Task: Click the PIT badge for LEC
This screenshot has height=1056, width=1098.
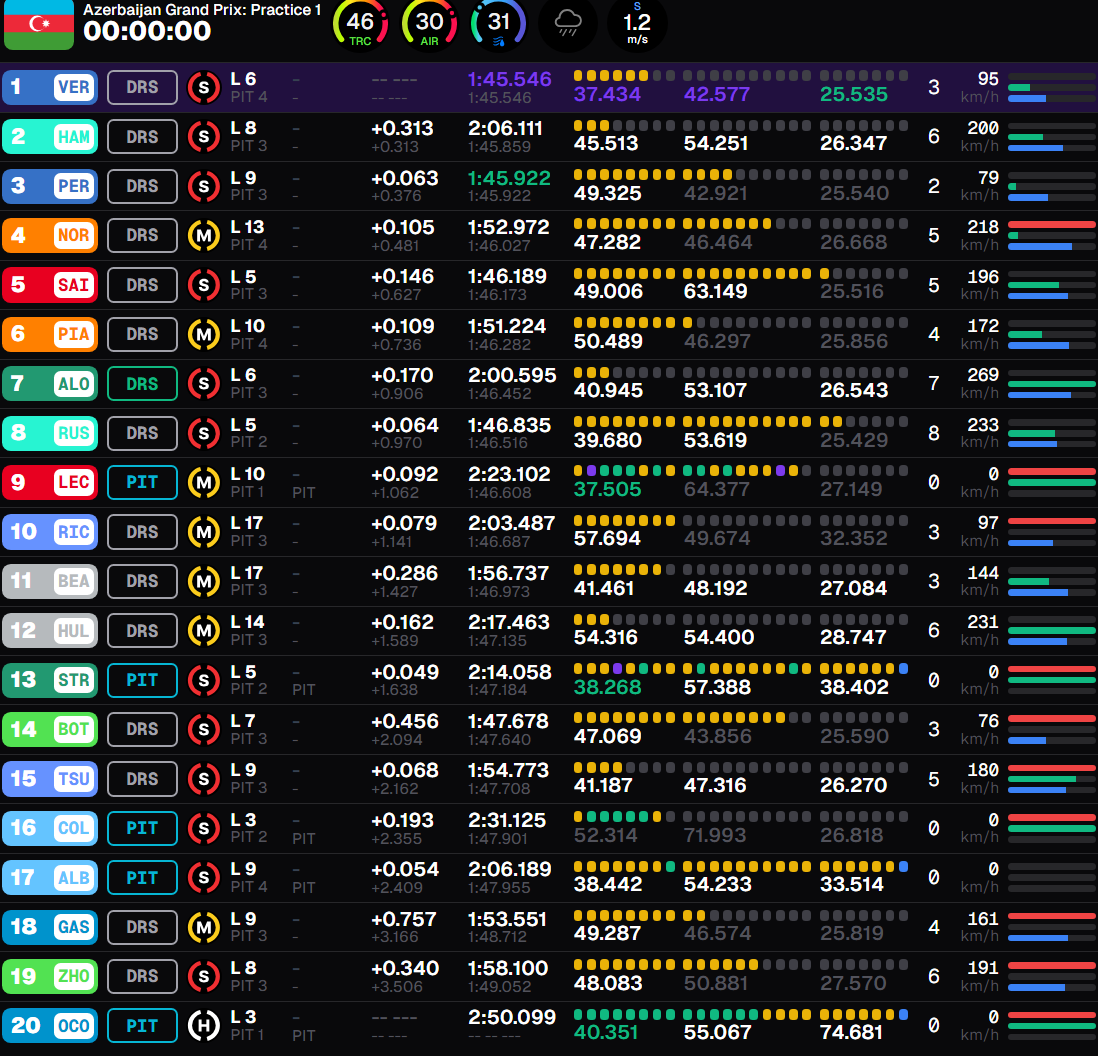Action: pos(142,482)
